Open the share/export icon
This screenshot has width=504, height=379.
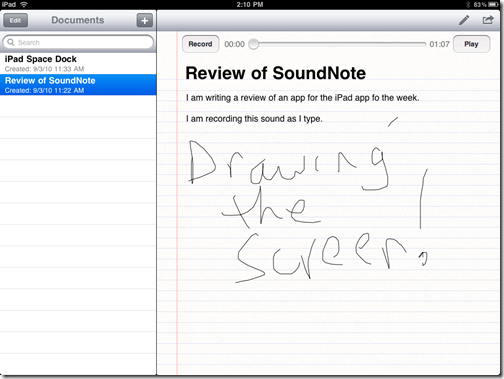(x=488, y=20)
